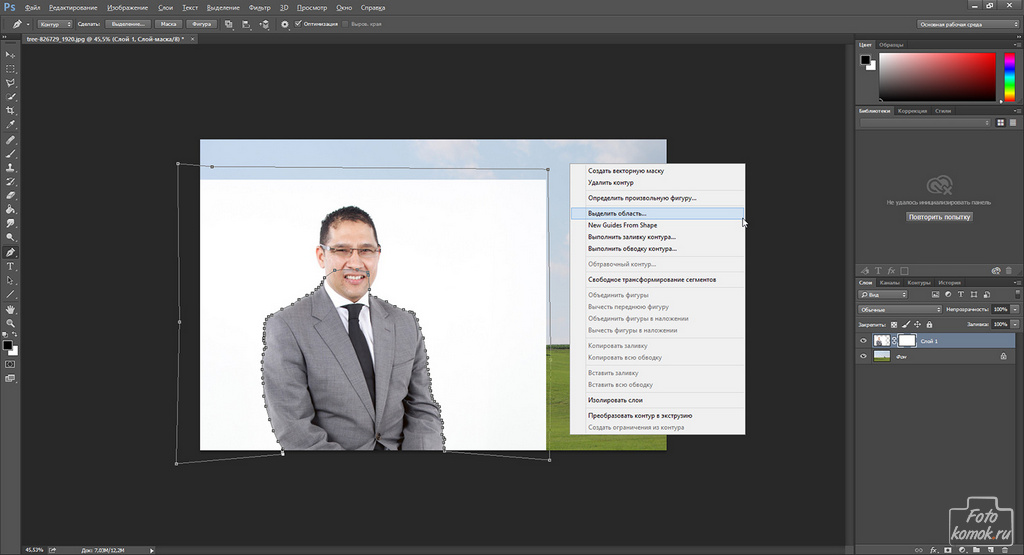The height and width of the screenshot is (555, 1024).
Task: Select the Move tool in the toolbox
Action: coord(11,54)
